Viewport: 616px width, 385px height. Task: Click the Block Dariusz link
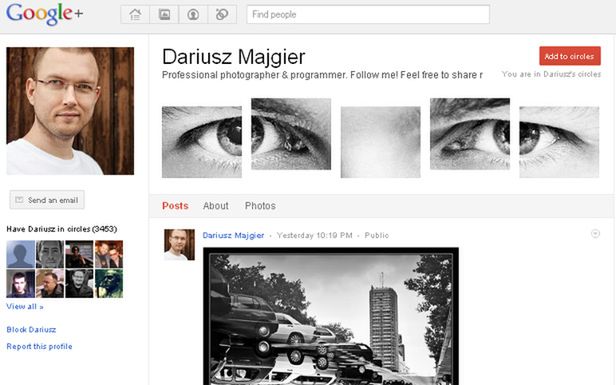(x=31, y=330)
